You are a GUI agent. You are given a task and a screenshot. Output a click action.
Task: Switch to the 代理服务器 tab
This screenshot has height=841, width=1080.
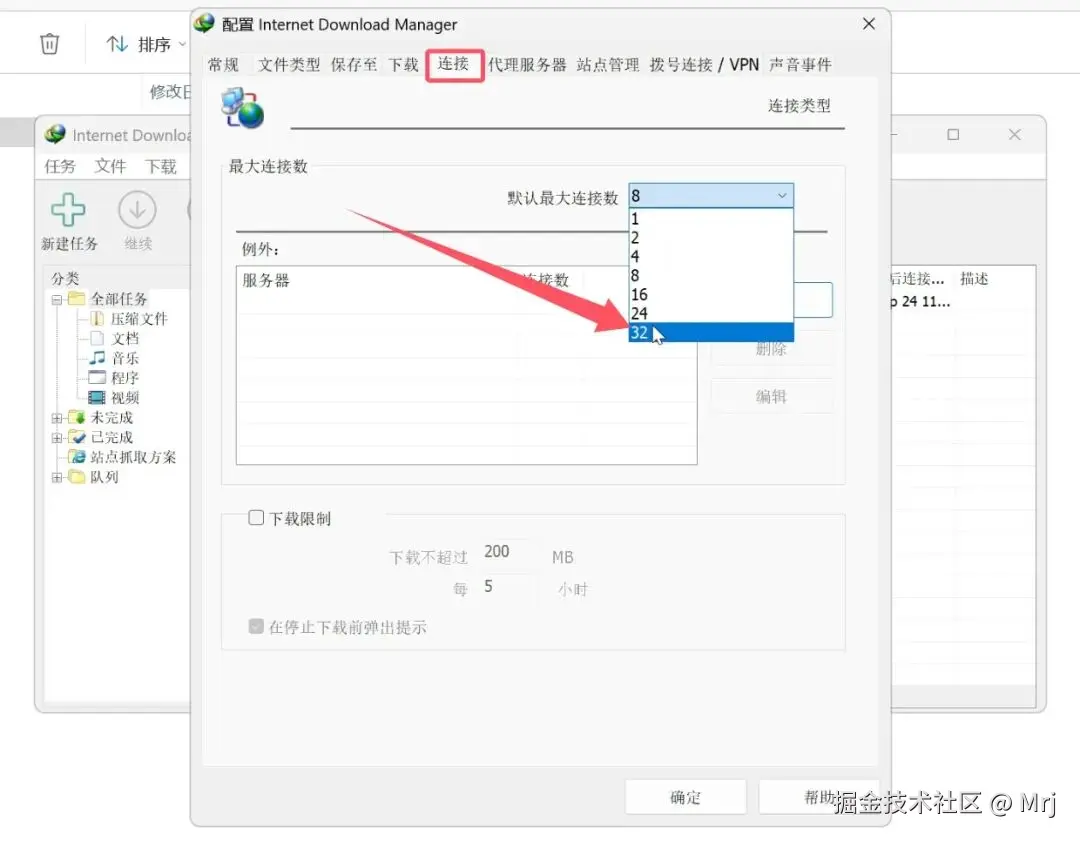pos(528,65)
